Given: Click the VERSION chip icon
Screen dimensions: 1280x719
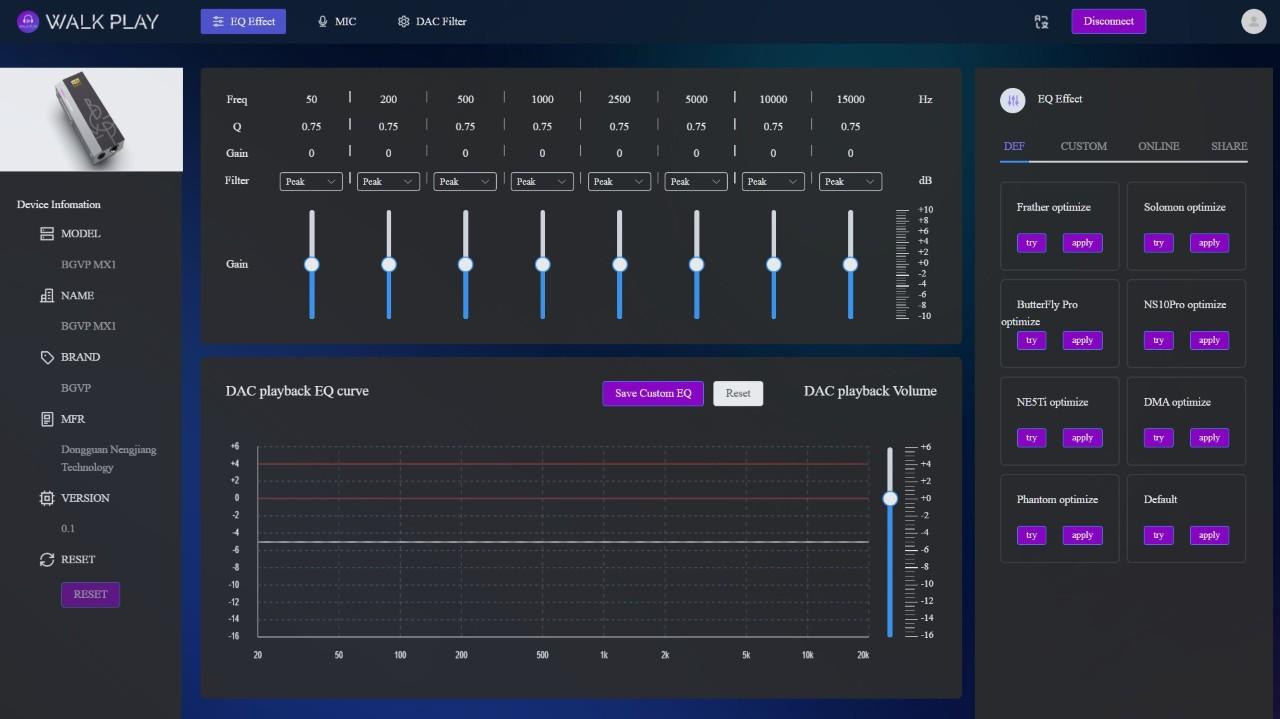Looking at the screenshot, I should point(46,498).
